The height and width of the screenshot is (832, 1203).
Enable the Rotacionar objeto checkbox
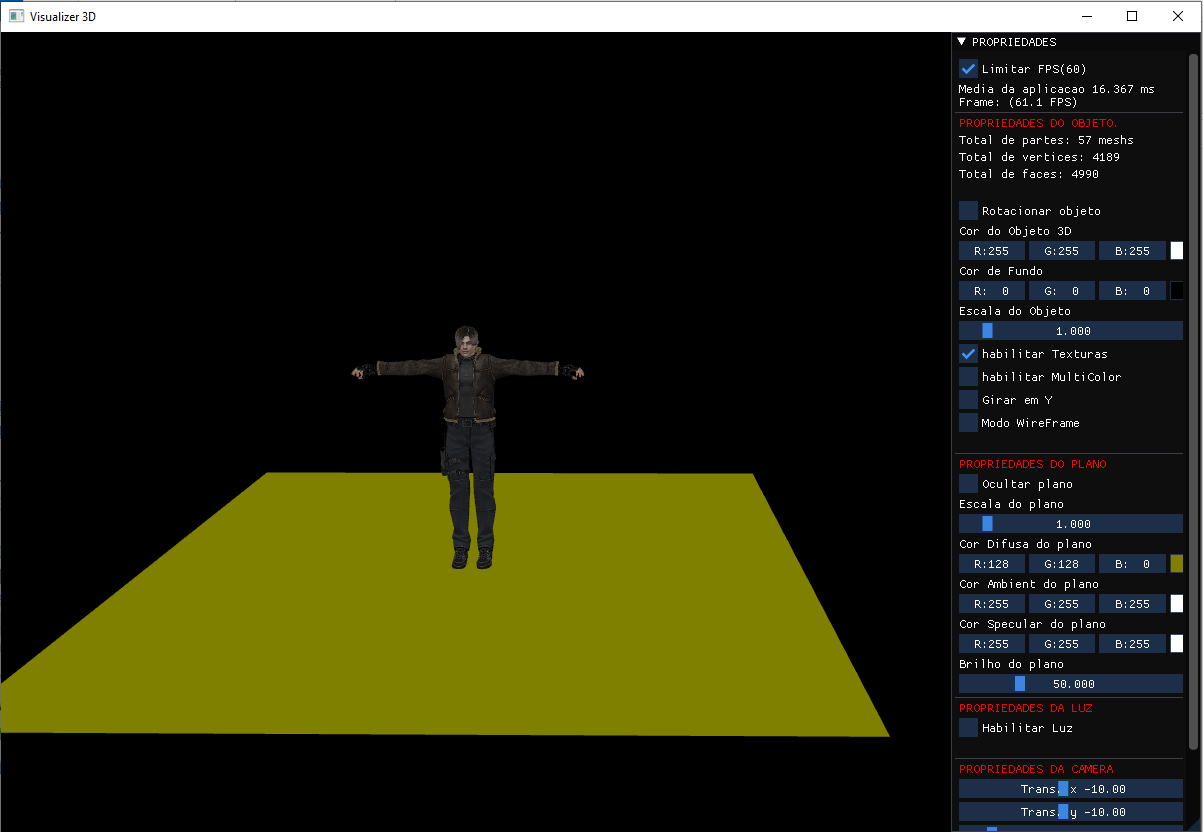tap(968, 210)
